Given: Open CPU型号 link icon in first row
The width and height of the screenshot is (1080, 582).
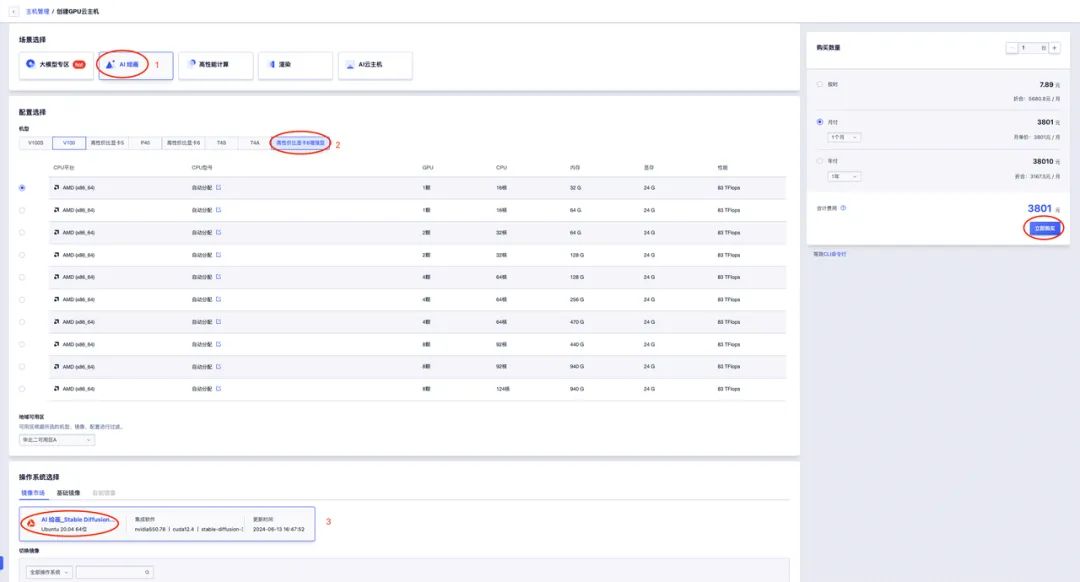Looking at the screenshot, I should tap(219, 187).
